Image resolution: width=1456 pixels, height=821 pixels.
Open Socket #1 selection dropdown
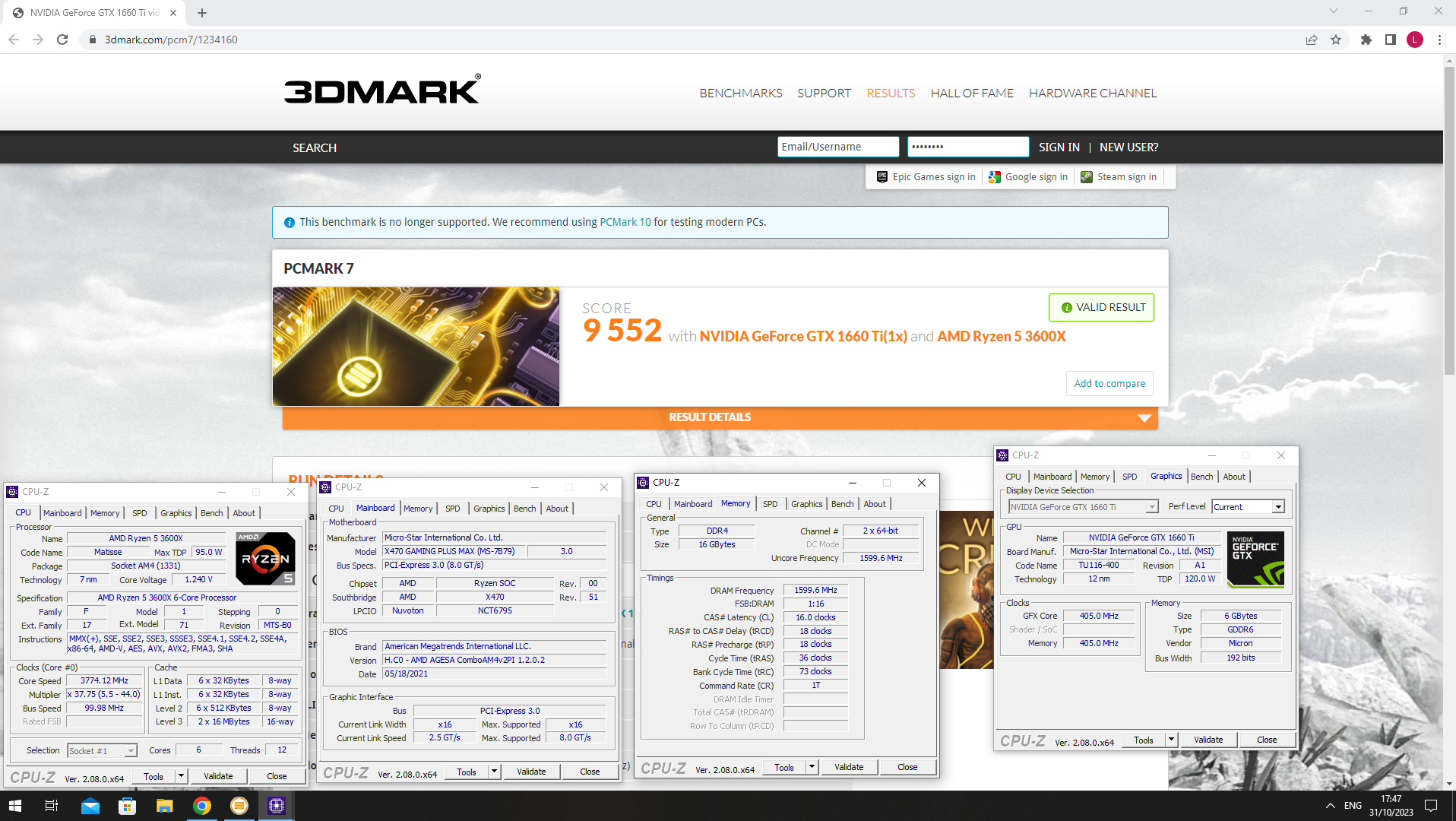(102, 750)
